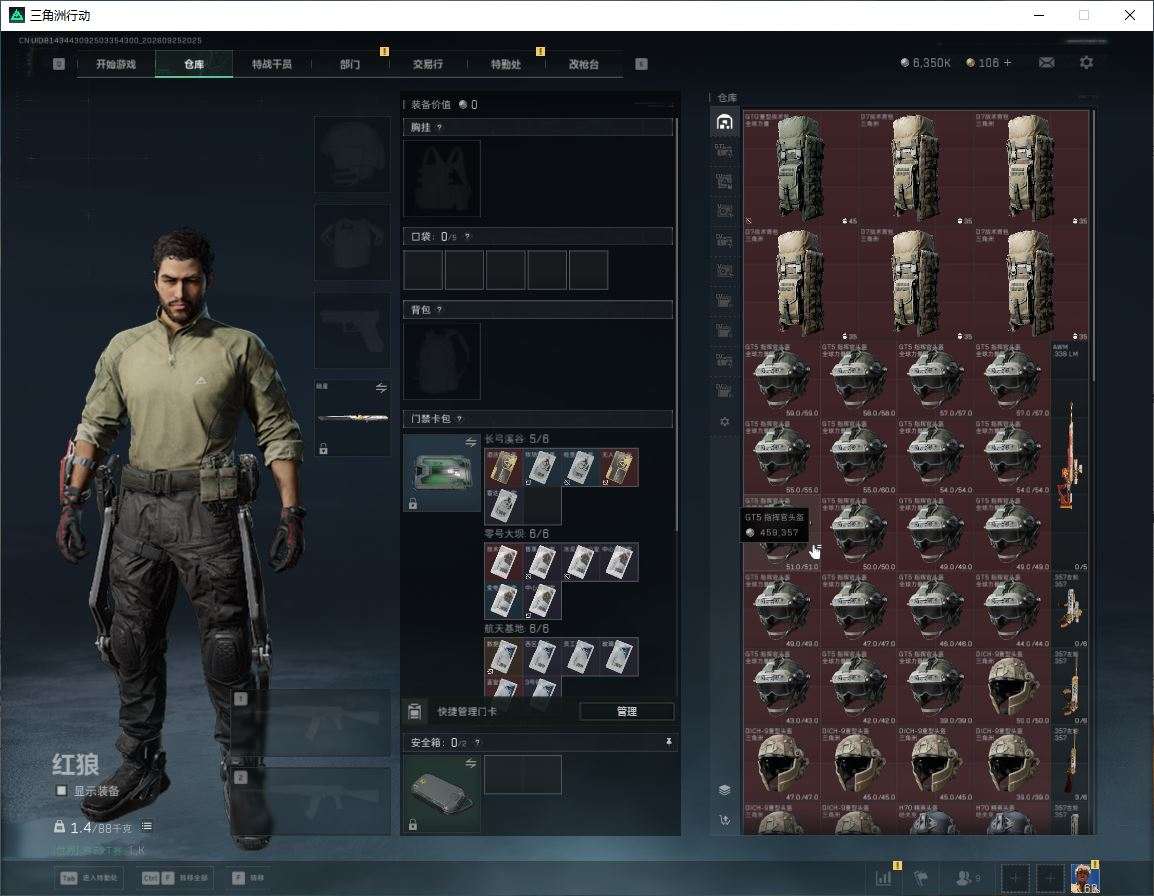Select the GT0 backpack with capacity 45

point(801,168)
